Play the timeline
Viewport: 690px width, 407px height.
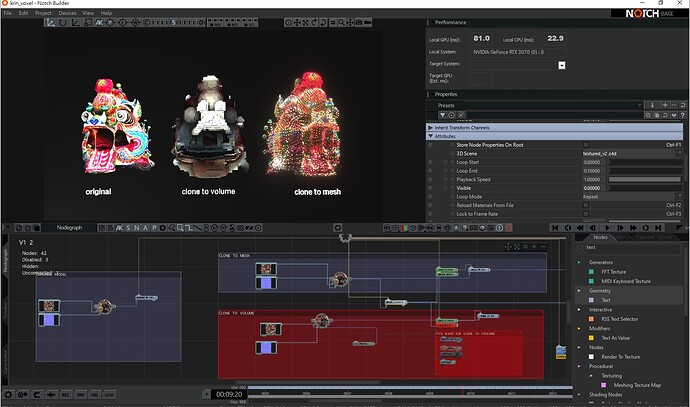pyautogui.click(x=607, y=228)
